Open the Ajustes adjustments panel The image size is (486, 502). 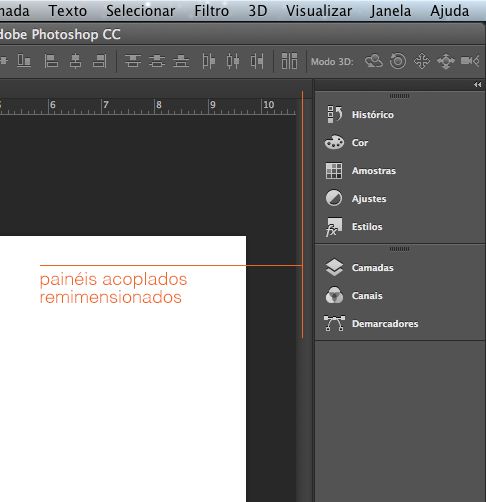tap(356, 198)
